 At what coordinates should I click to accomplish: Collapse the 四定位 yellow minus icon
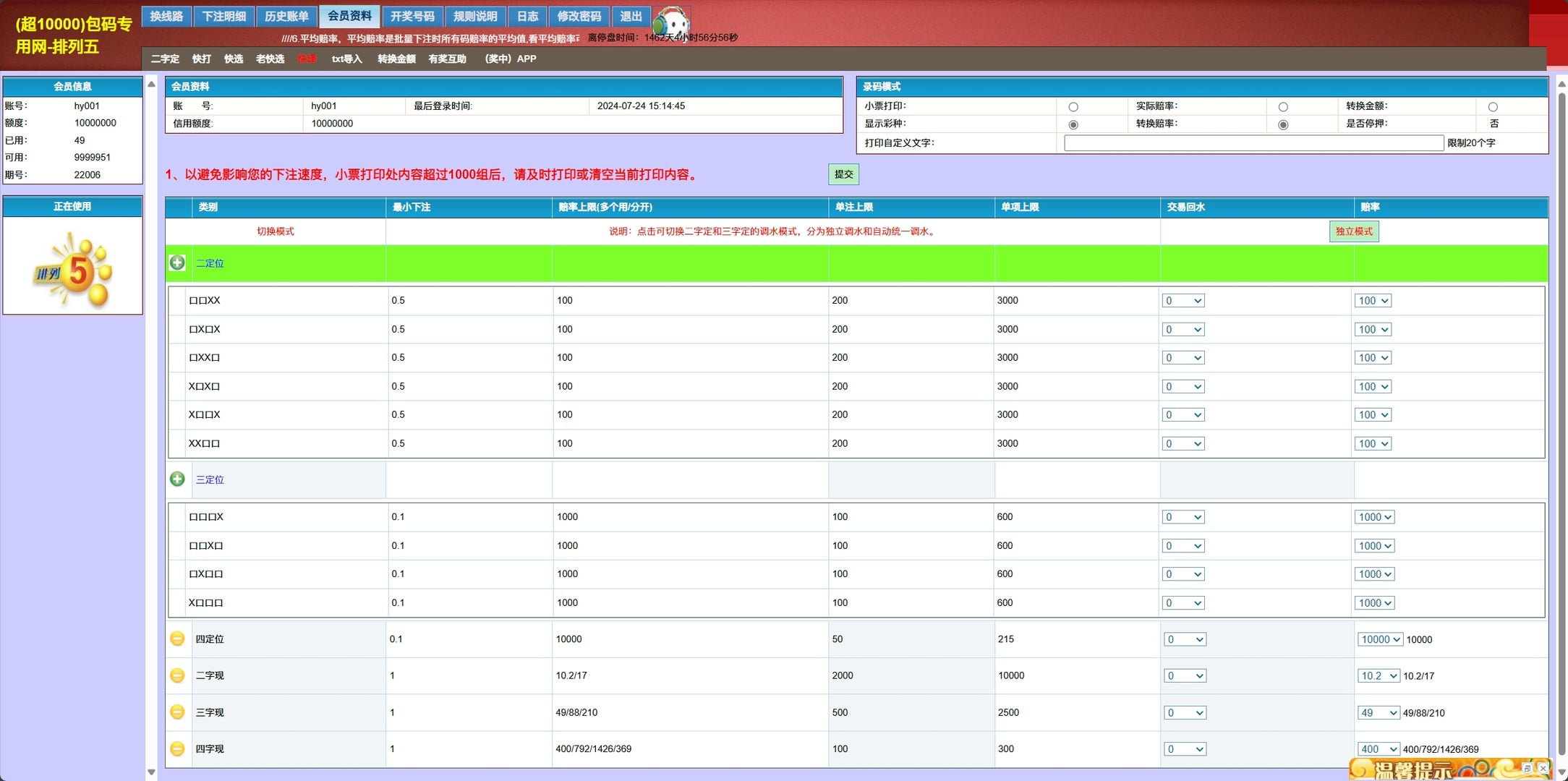(x=177, y=639)
